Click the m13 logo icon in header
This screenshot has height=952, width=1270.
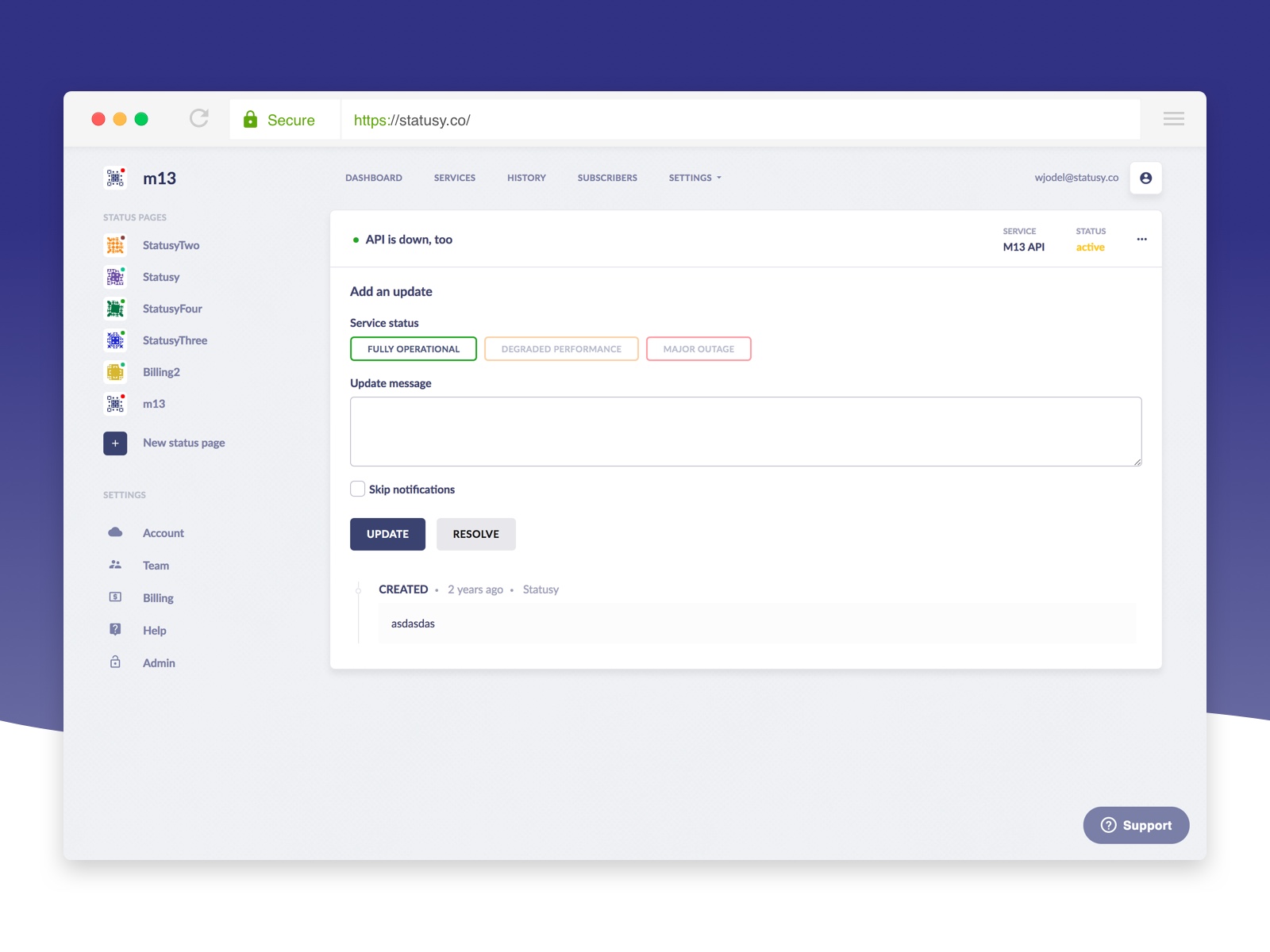[116, 178]
